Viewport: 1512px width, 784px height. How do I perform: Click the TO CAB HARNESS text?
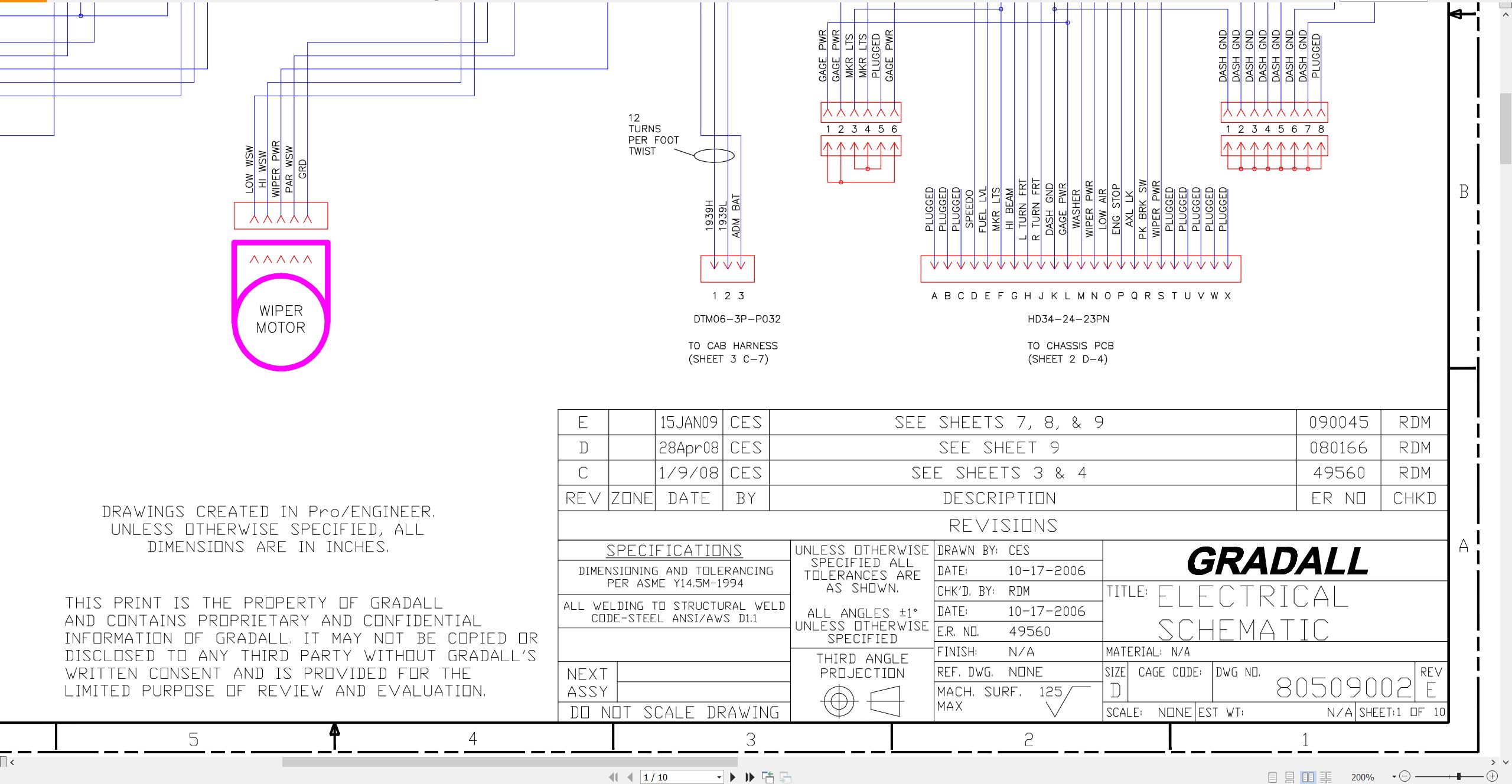[x=733, y=346]
